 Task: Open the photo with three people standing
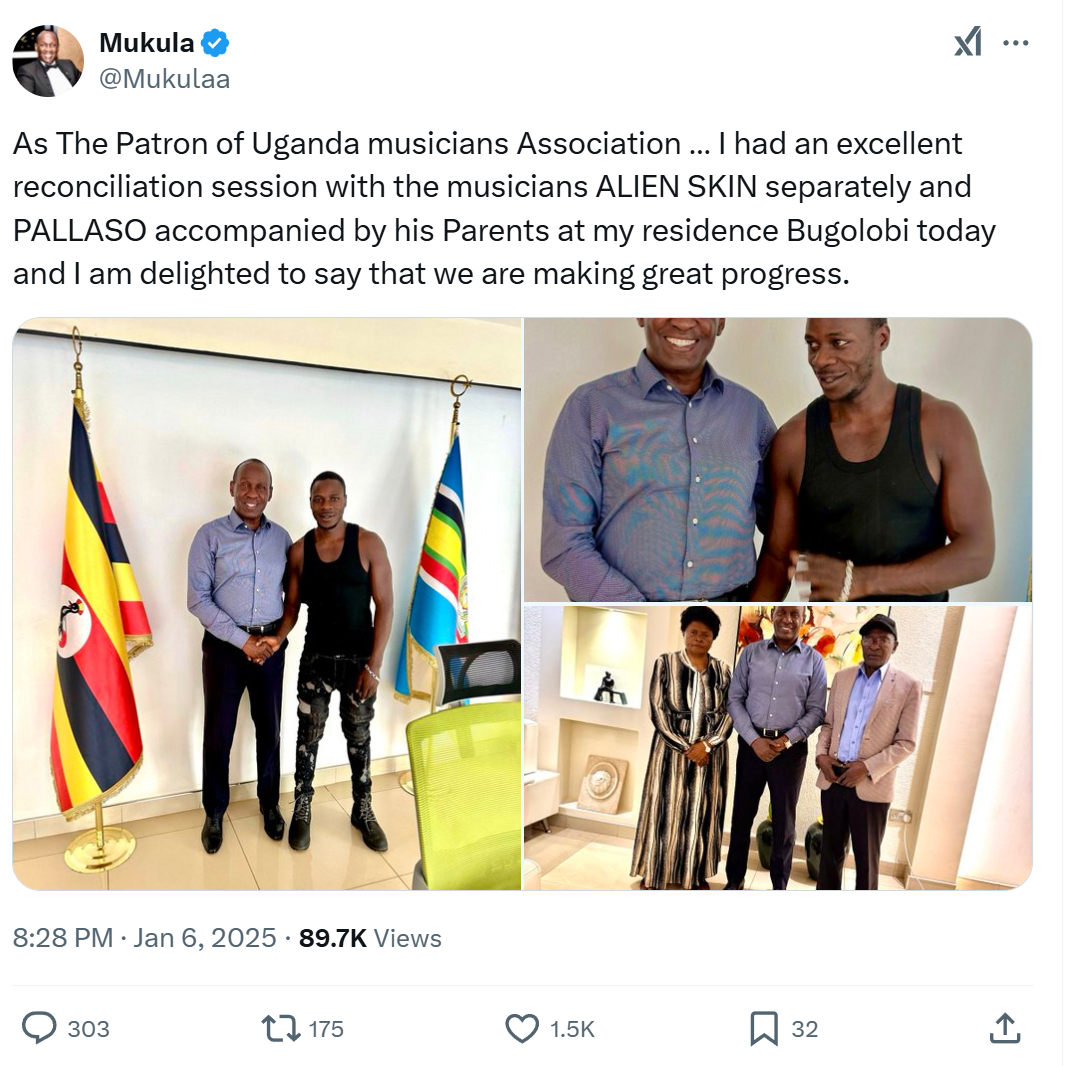coord(778,748)
